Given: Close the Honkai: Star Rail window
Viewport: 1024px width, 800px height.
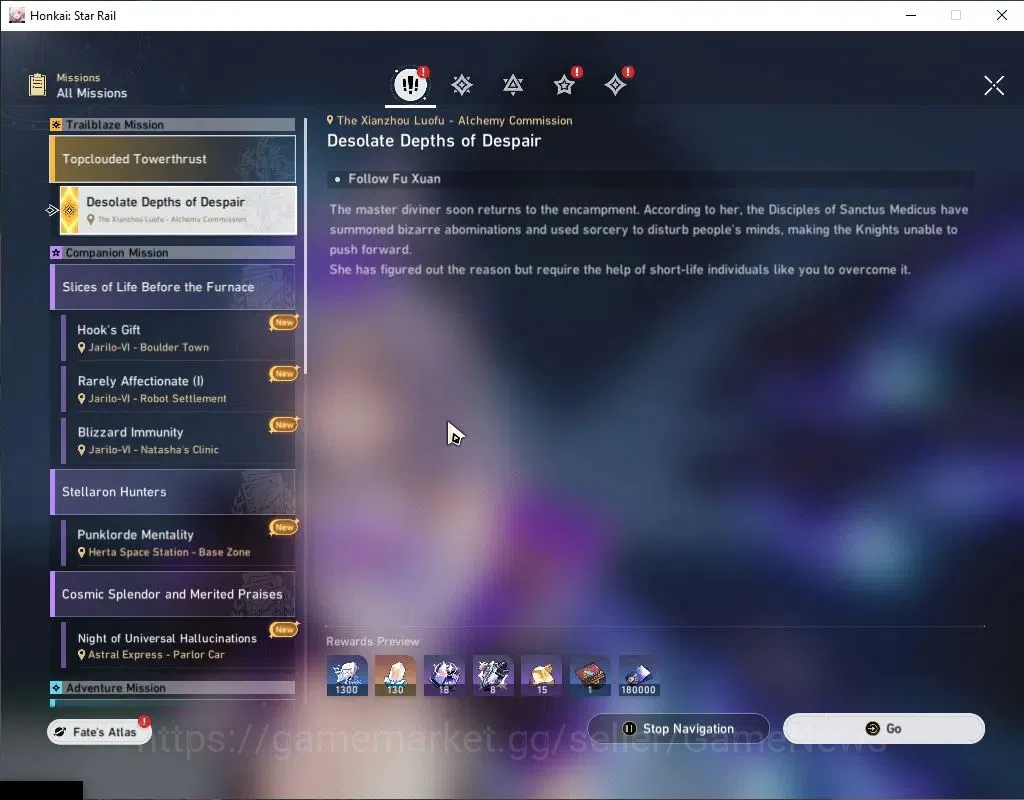Looking at the screenshot, I should (x=1002, y=15).
